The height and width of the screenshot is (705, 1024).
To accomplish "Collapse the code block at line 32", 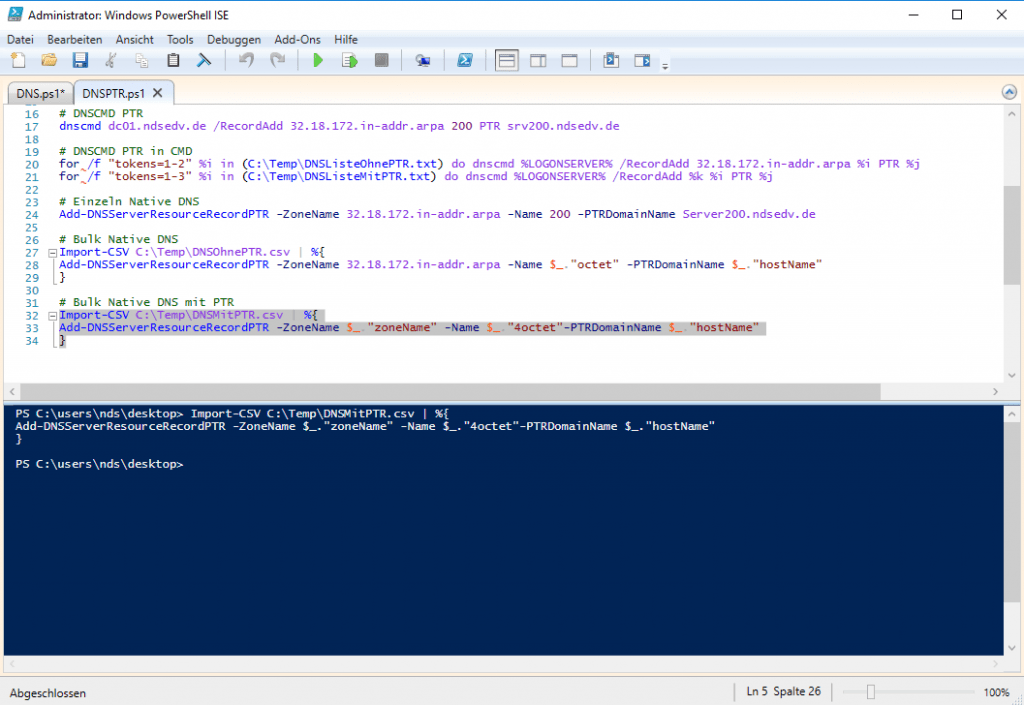I will point(52,314).
